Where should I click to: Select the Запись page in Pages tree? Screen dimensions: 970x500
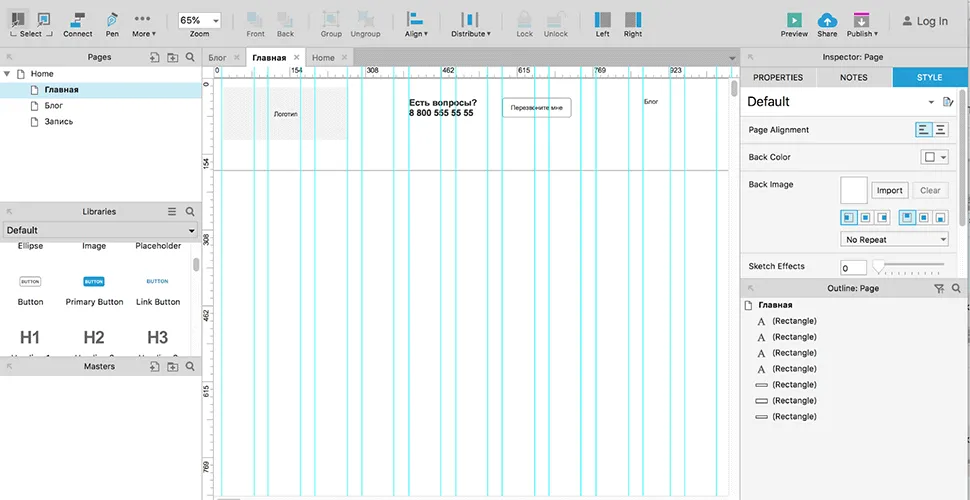pos(58,122)
